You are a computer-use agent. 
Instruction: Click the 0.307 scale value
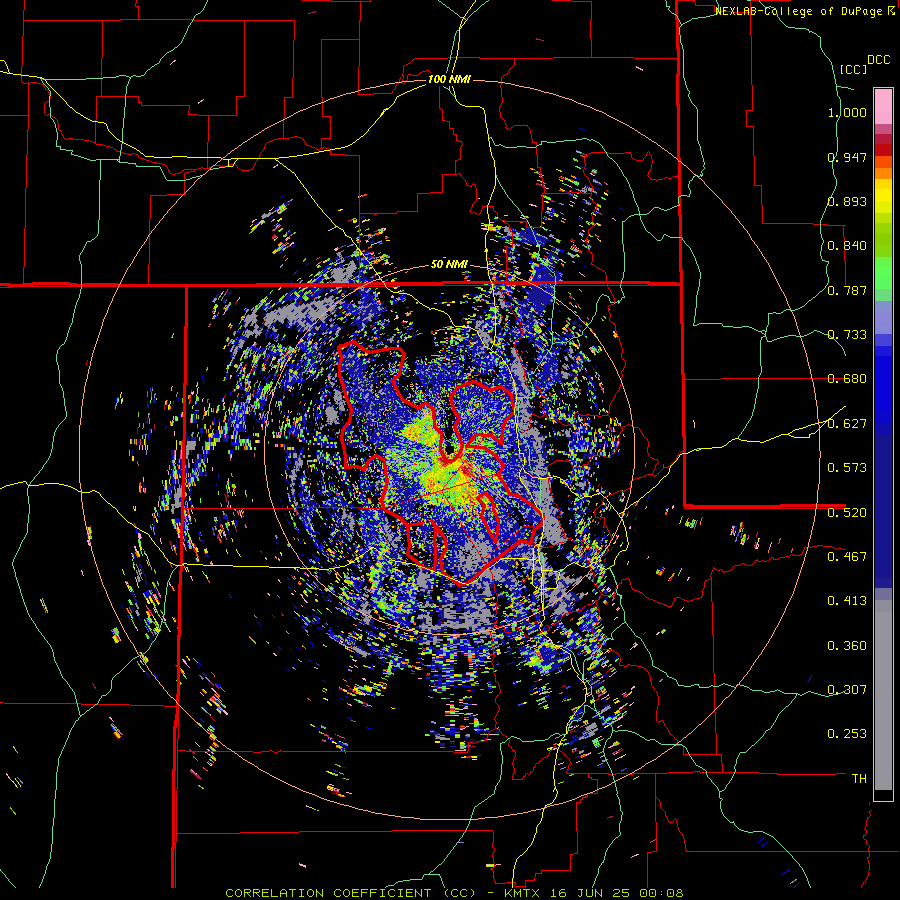[x=847, y=690]
